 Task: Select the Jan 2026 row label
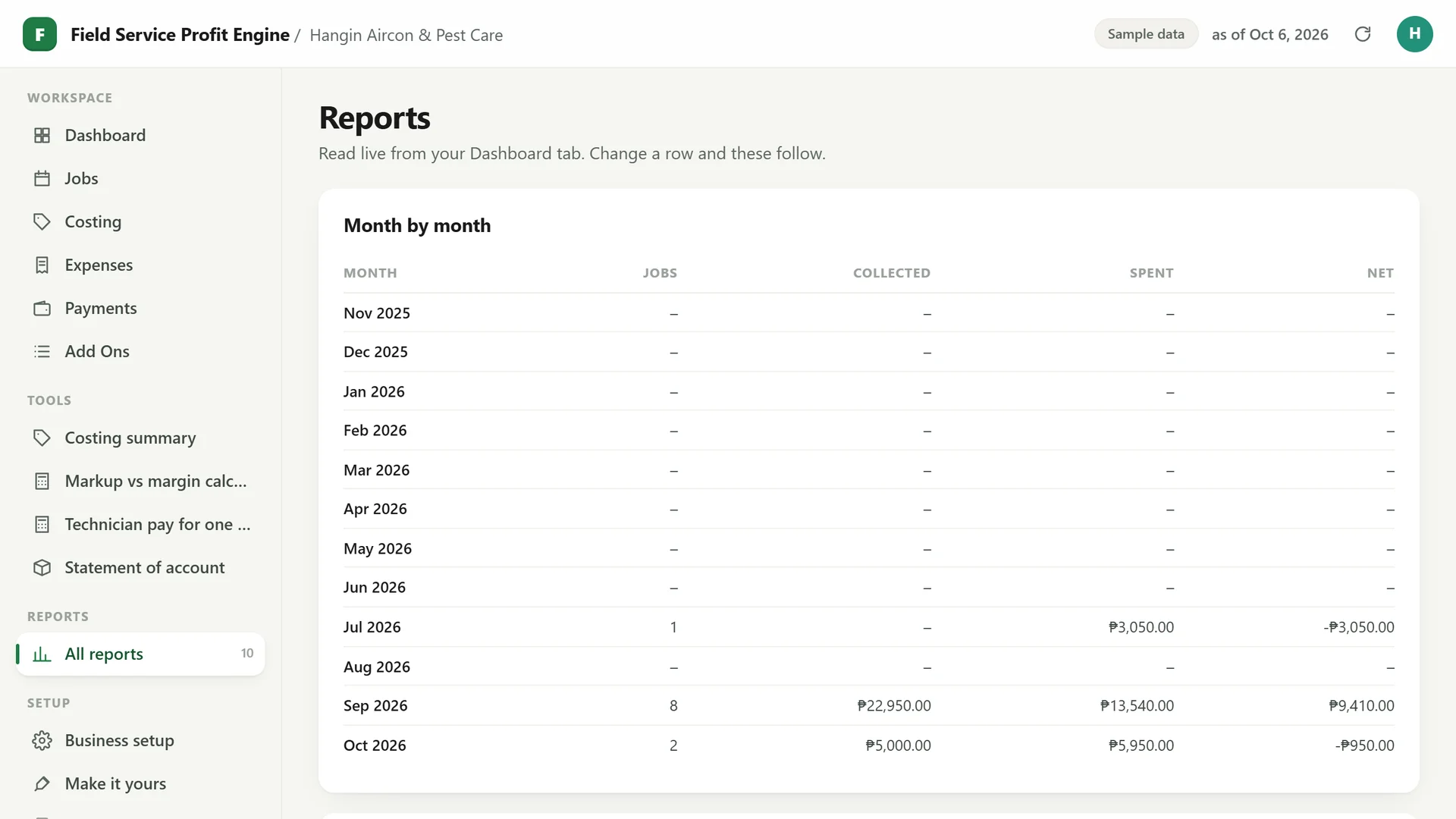point(374,391)
